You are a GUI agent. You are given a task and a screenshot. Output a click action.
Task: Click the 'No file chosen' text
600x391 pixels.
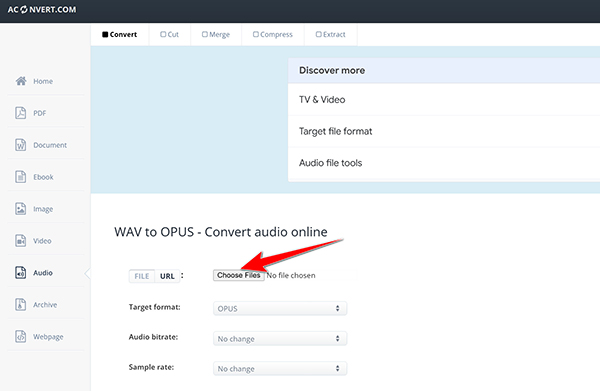click(x=292, y=275)
